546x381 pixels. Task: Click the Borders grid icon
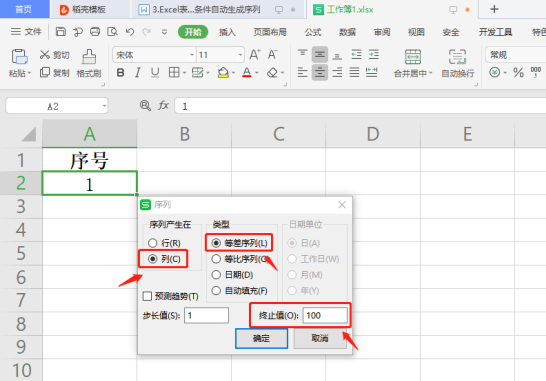[174, 72]
